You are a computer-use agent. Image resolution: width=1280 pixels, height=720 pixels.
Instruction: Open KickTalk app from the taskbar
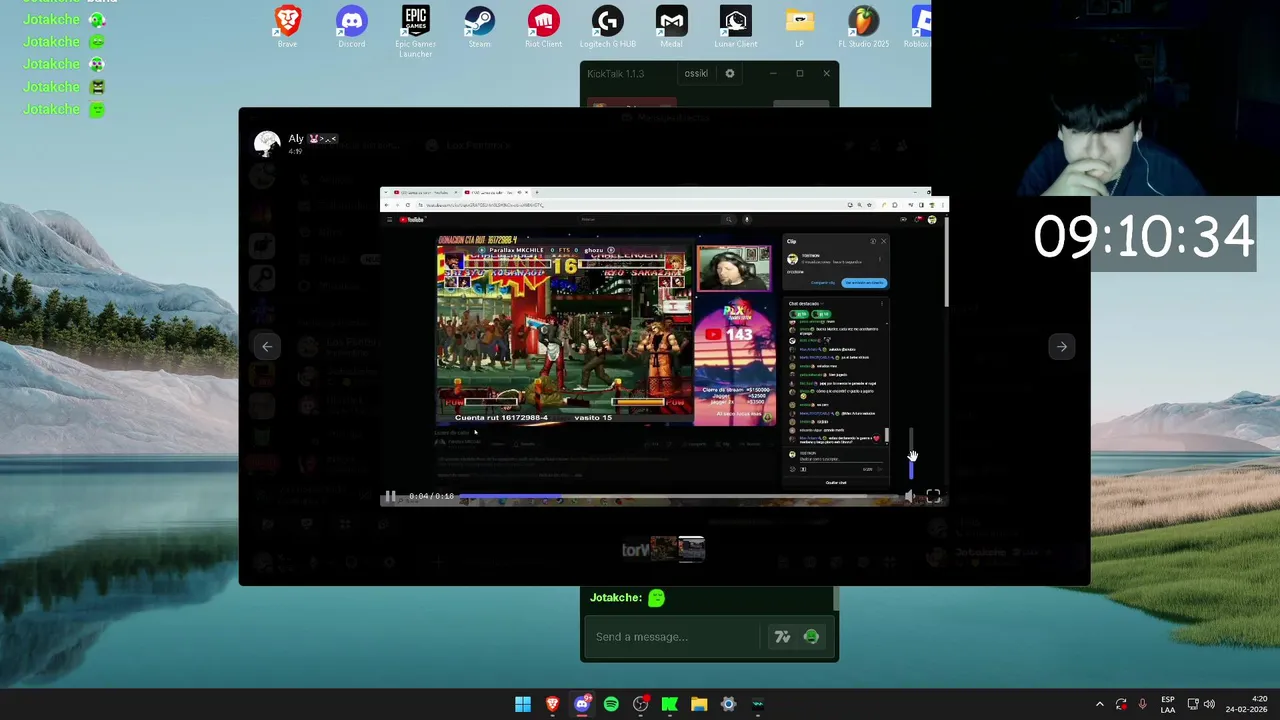point(758,705)
